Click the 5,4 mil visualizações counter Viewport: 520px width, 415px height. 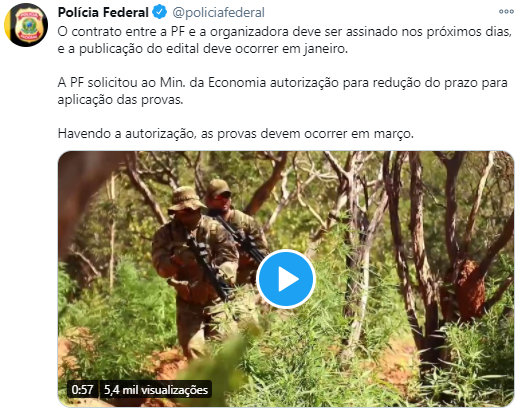coord(156,389)
